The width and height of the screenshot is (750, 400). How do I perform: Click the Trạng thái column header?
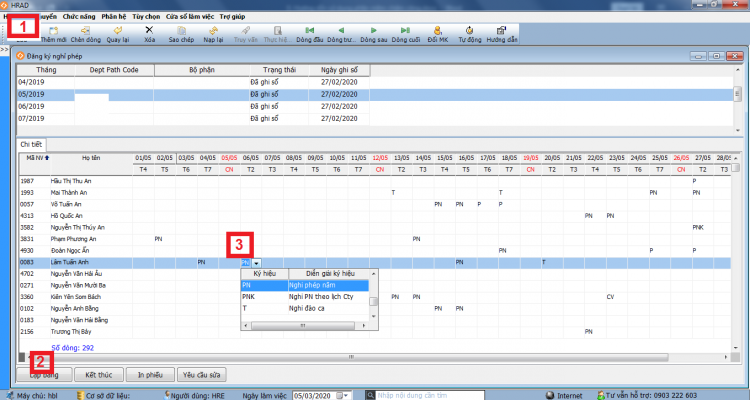279,70
